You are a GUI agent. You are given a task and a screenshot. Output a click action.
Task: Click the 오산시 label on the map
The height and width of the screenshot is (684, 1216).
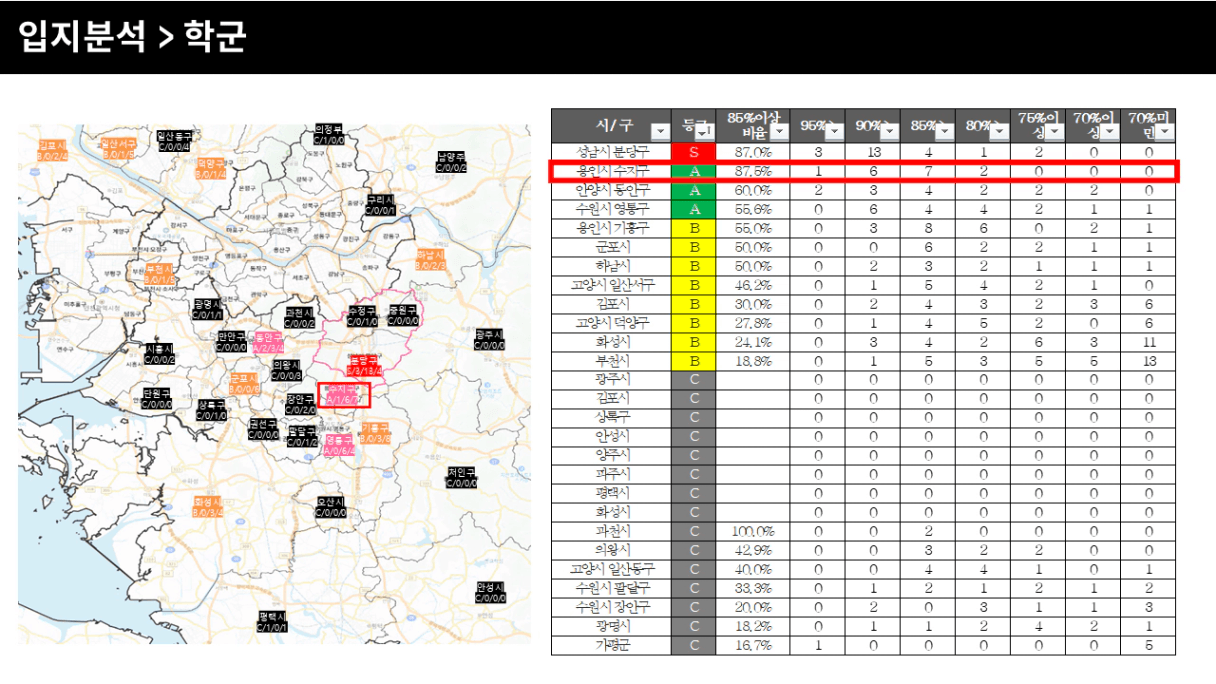click(x=330, y=506)
